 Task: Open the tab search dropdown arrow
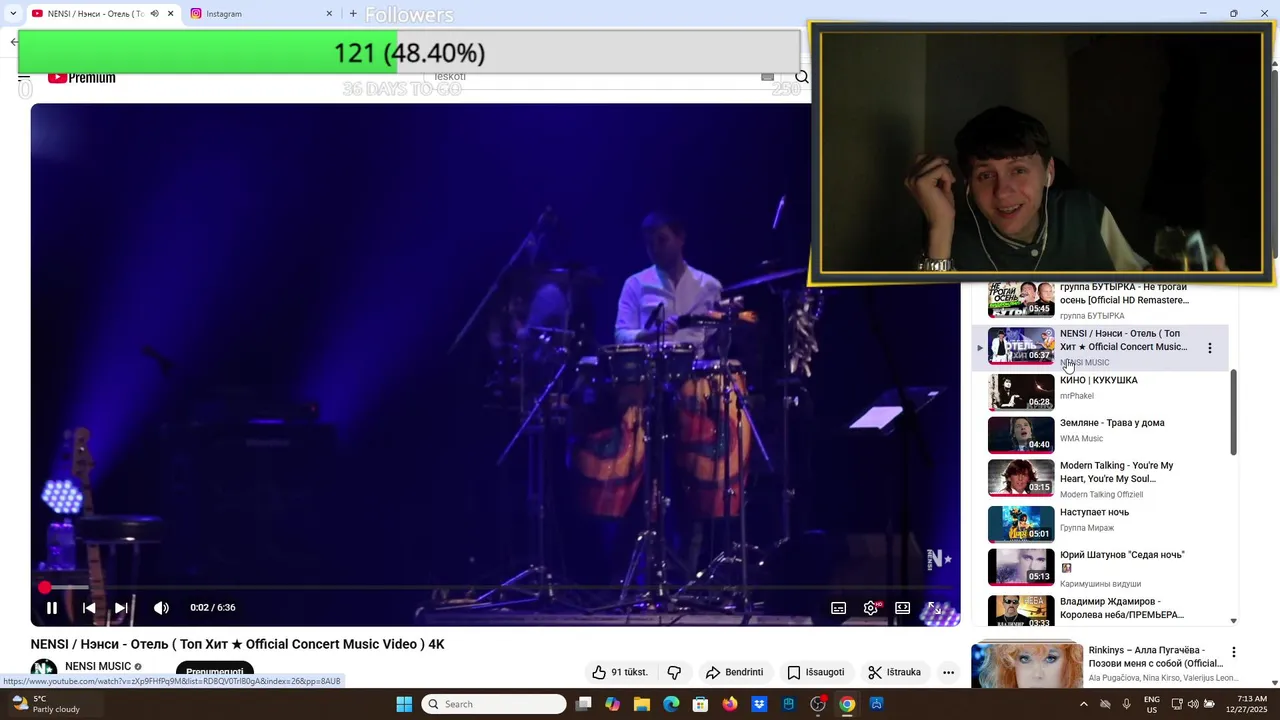[x=12, y=14]
